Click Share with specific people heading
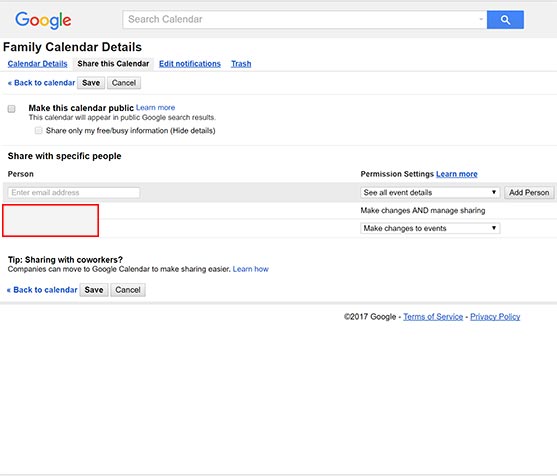557x476 pixels. pos(64,156)
